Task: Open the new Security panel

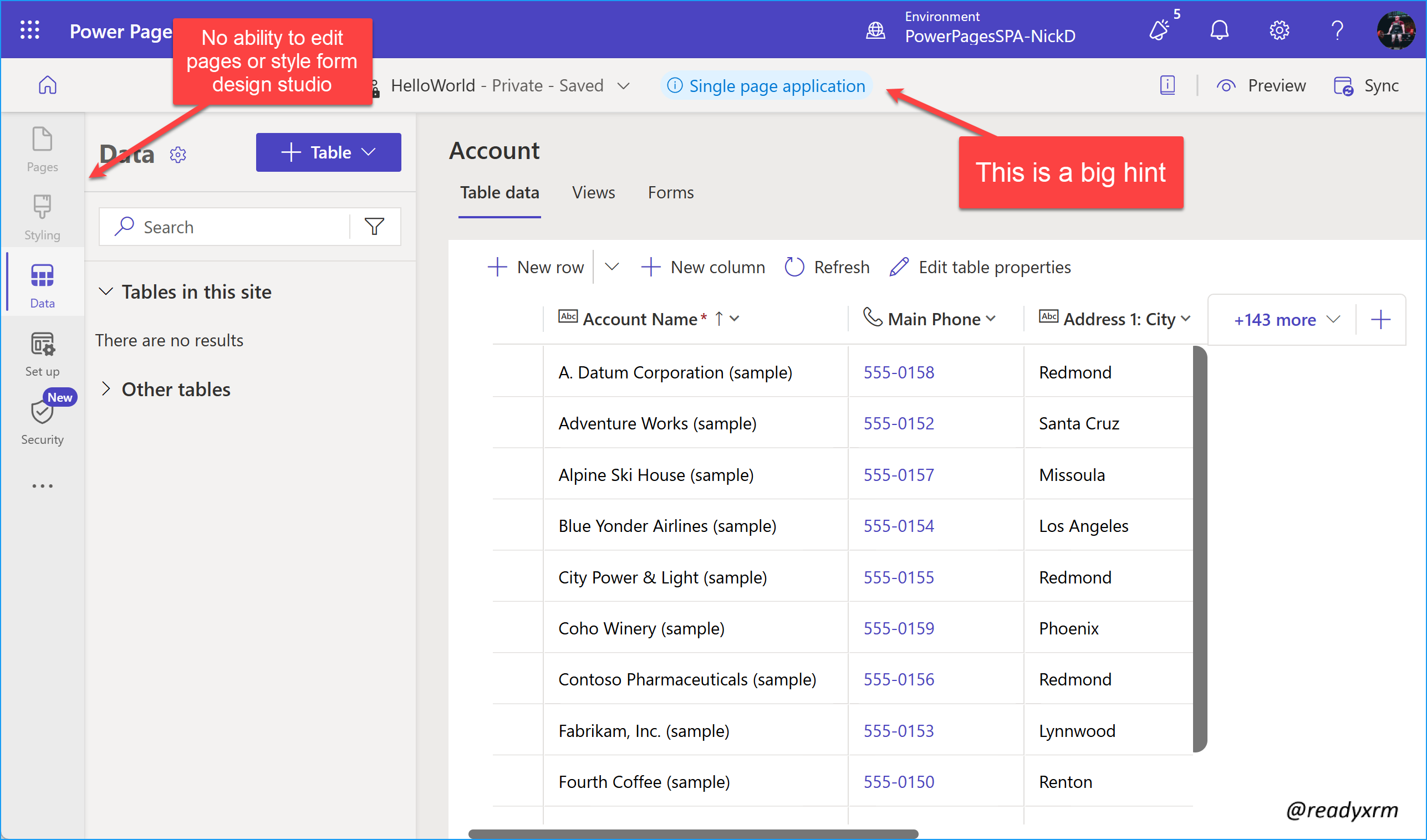Action: [x=42, y=419]
